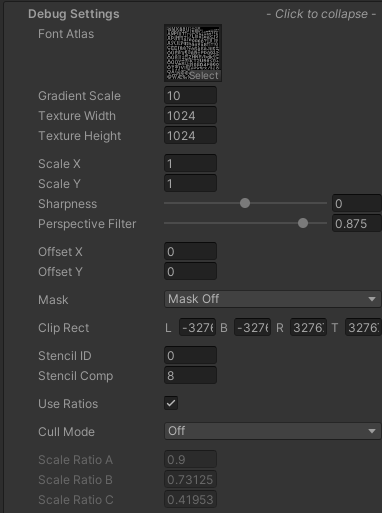
Task: Click the Offset X label
Action: [60, 252]
